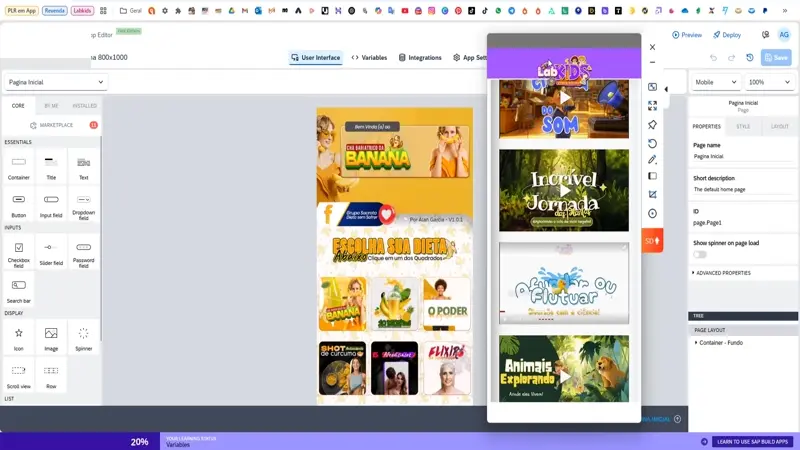Click the fullscreen expand arrows icon
The height and width of the screenshot is (450, 800).
click(653, 106)
